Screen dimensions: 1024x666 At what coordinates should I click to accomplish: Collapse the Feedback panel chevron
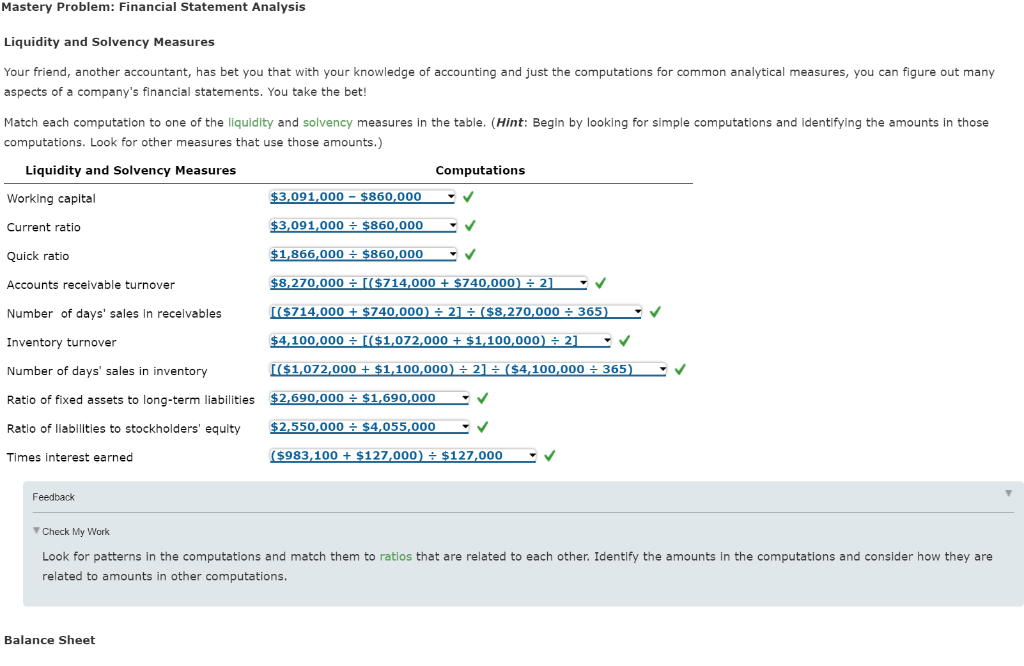pyautogui.click(x=1008, y=491)
